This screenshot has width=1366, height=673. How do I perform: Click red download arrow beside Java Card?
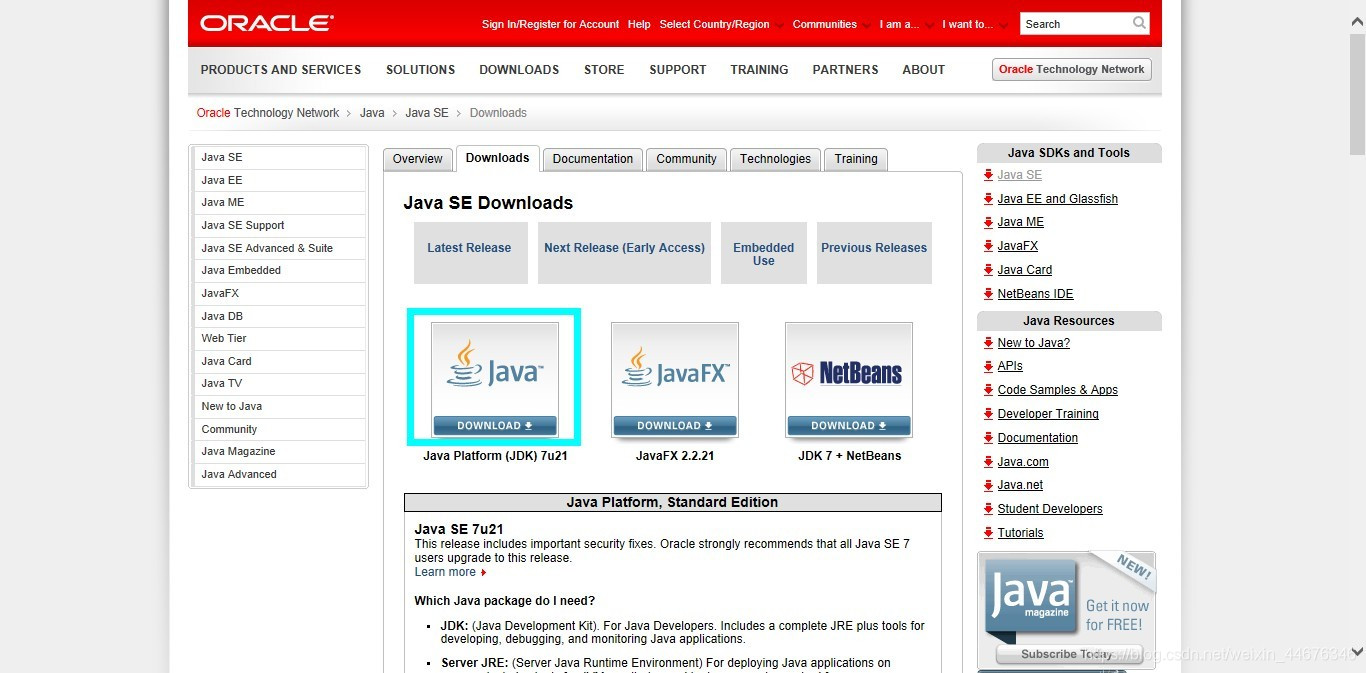[x=988, y=270]
